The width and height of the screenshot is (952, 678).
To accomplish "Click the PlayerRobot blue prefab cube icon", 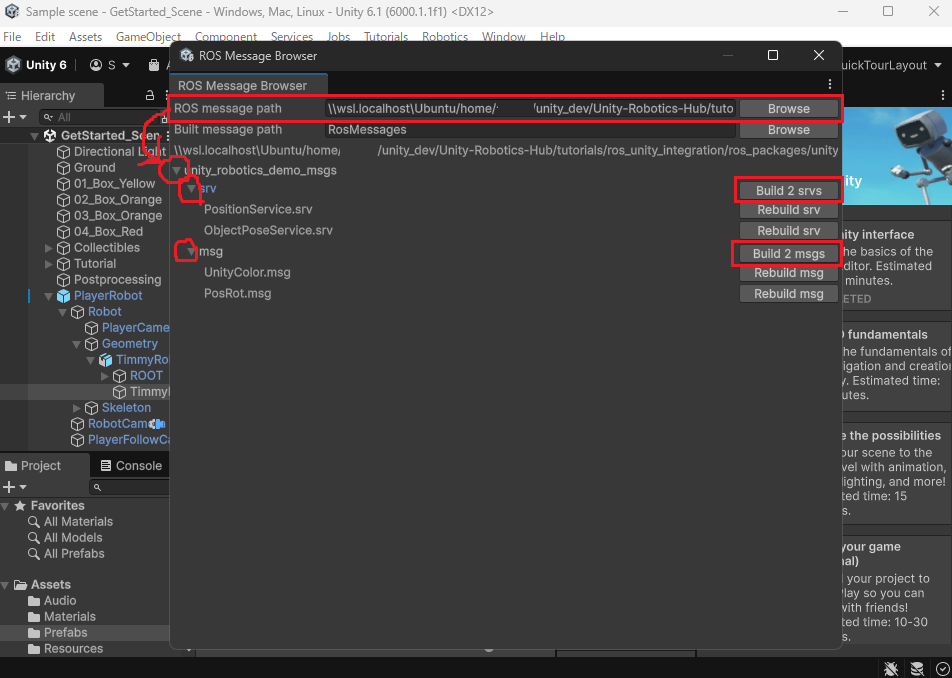I will [63, 296].
